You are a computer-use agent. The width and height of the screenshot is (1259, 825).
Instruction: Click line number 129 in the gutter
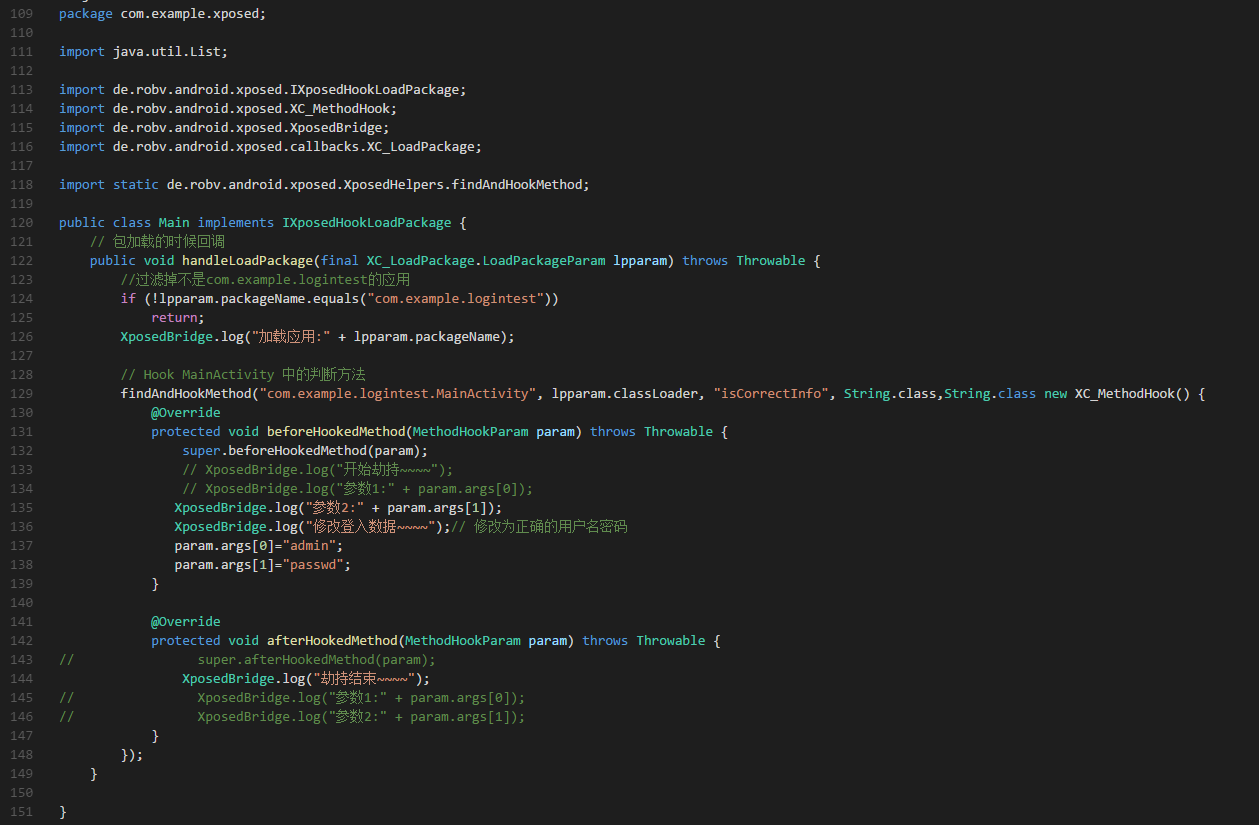21,394
